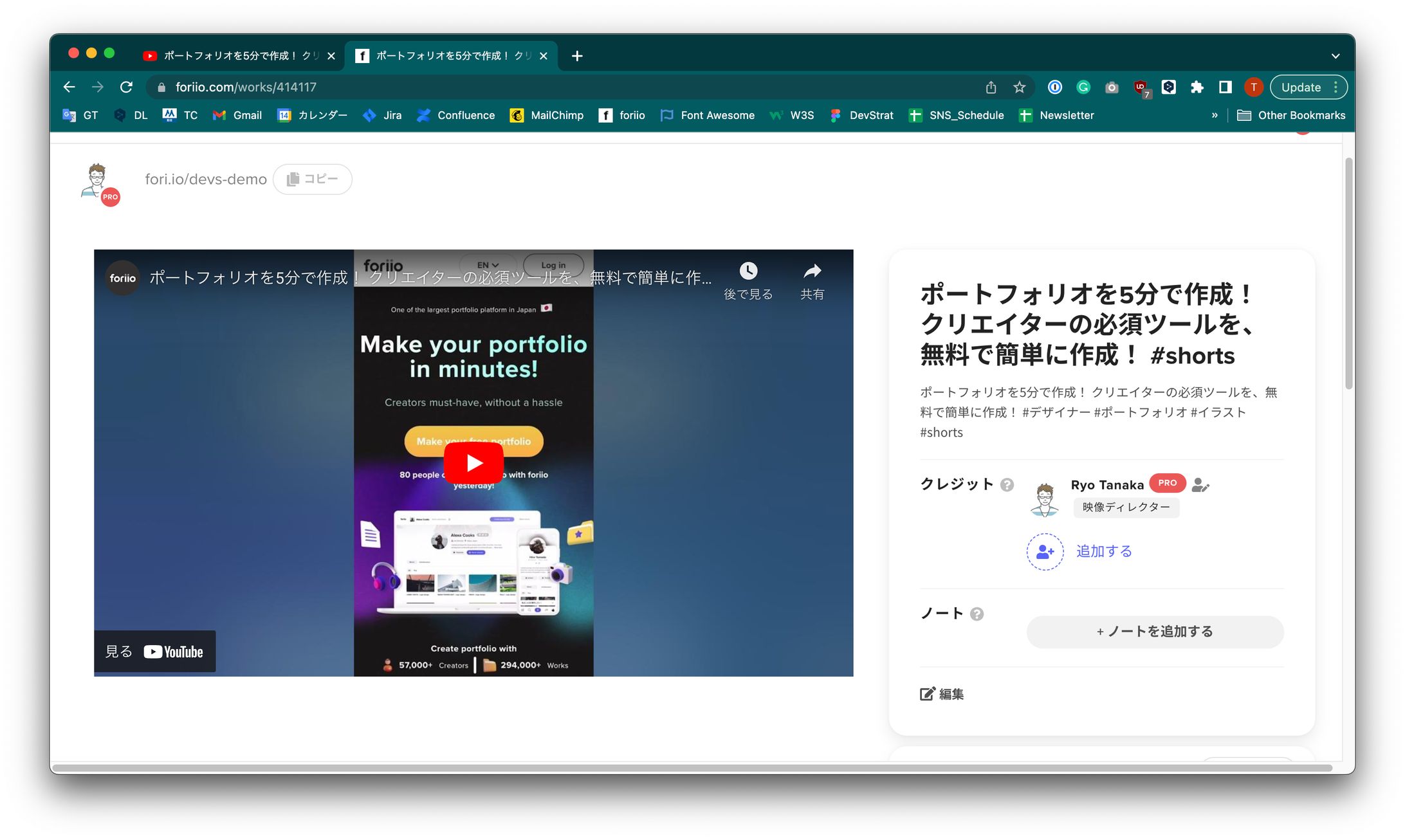Image resolution: width=1405 pixels, height=840 pixels.
Task: Open the Chrome profile avatar T
Action: [x=1253, y=87]
